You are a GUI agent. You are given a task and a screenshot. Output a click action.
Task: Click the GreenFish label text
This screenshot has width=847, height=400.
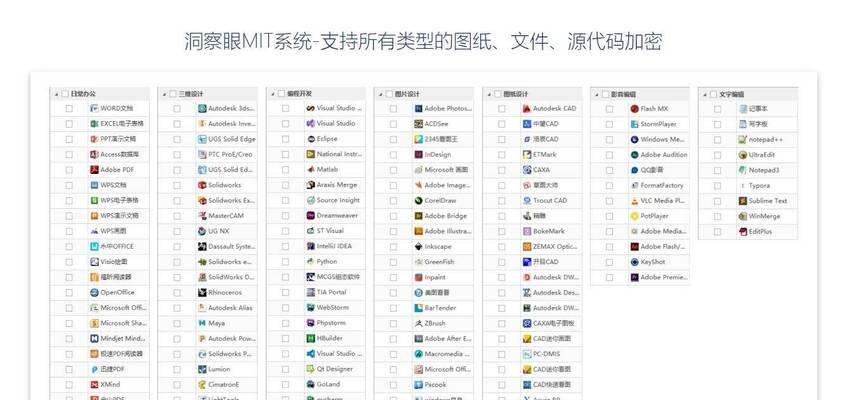(439, 262)
